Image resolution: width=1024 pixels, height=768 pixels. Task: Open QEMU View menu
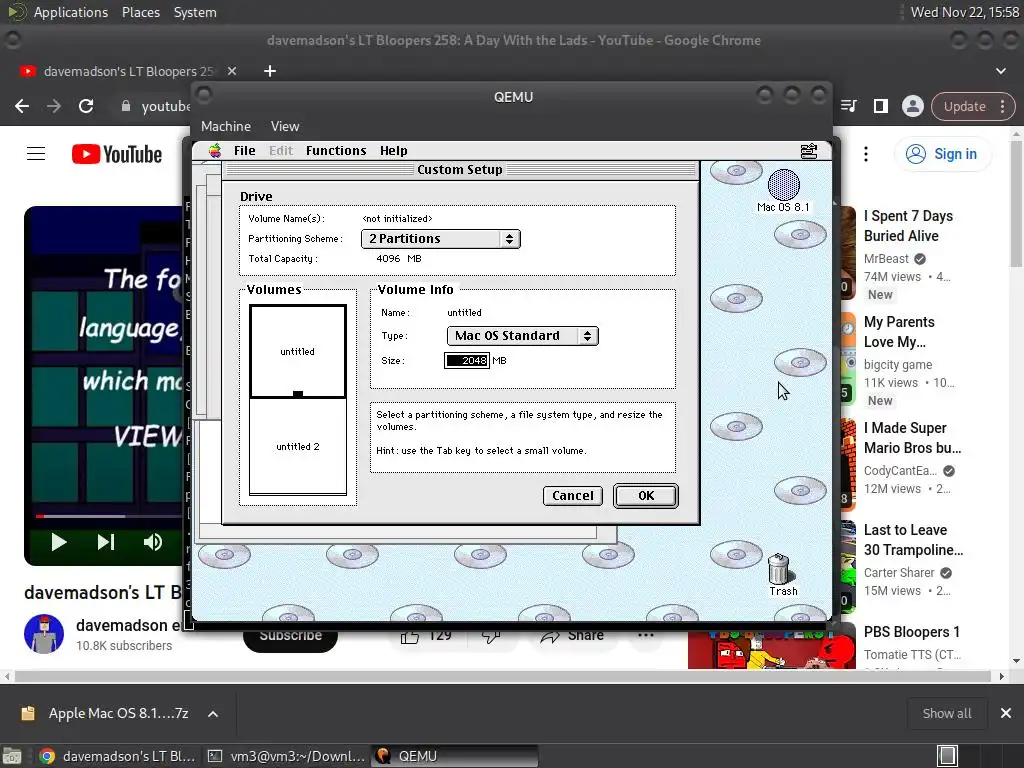(285, 126)
